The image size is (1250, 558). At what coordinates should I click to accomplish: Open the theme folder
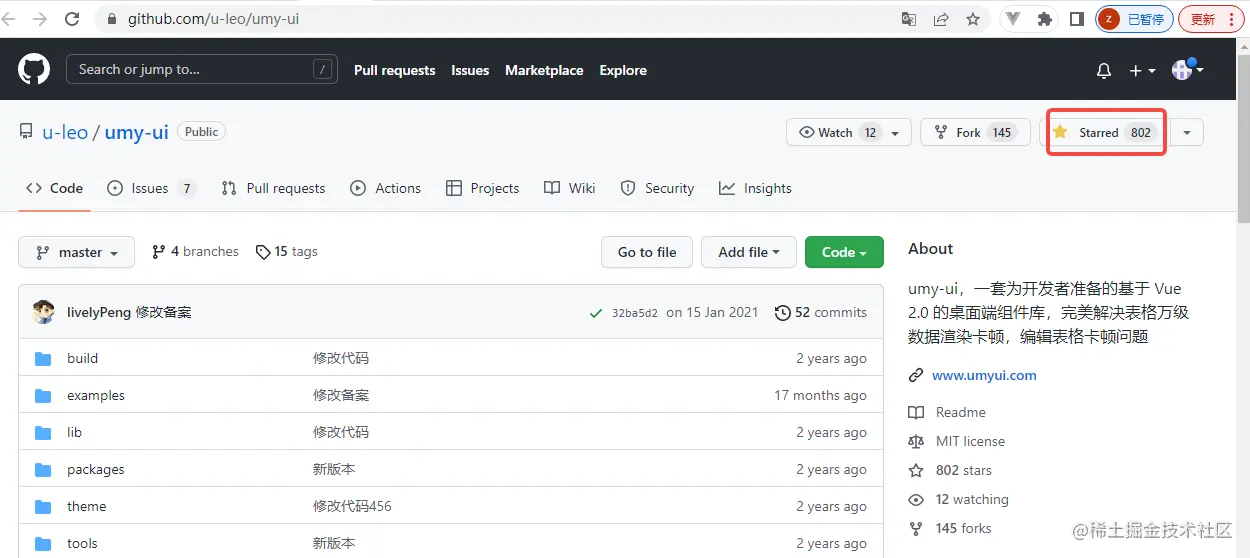[x=86, y=506]
